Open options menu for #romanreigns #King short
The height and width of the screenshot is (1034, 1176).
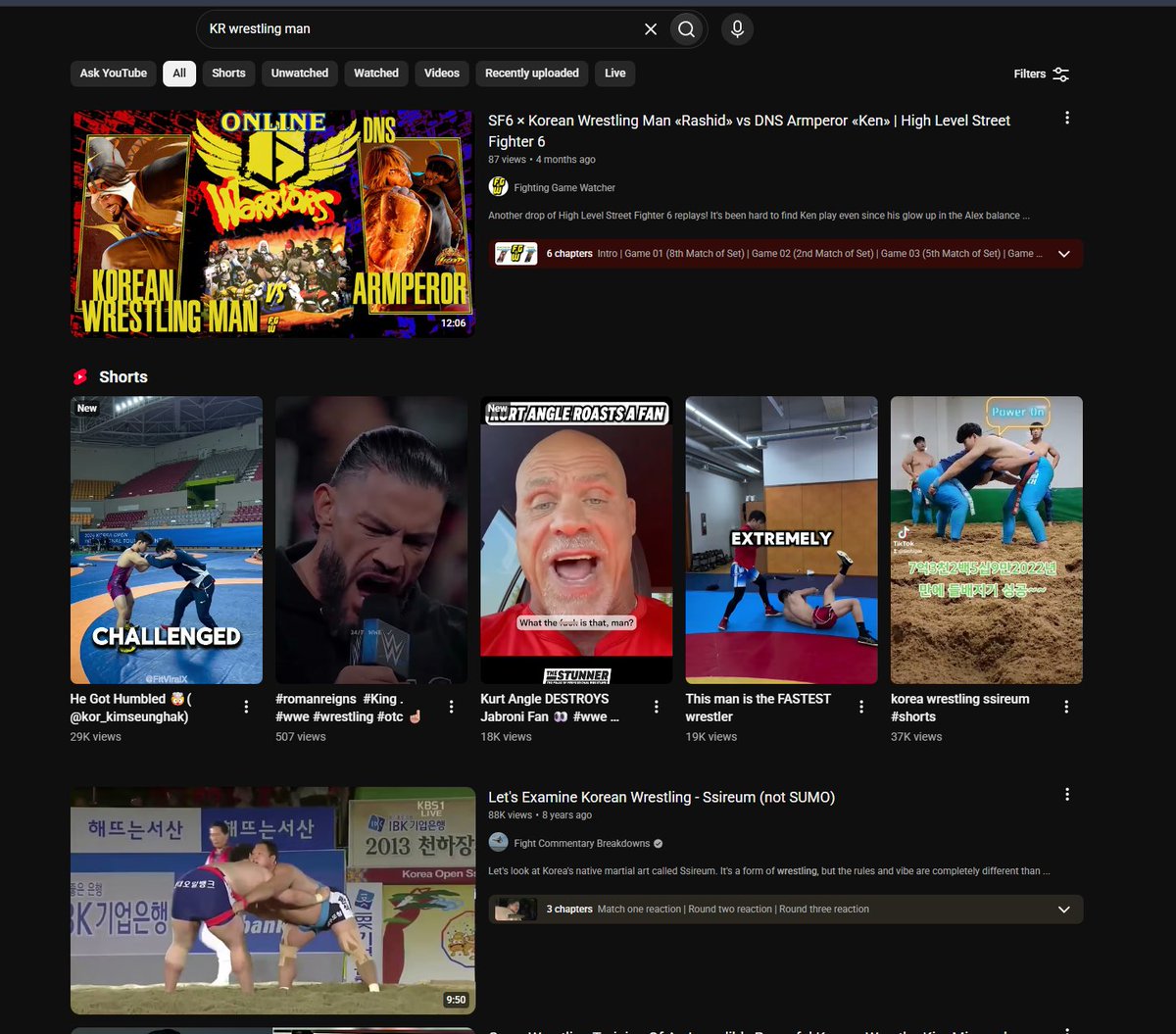451,707
